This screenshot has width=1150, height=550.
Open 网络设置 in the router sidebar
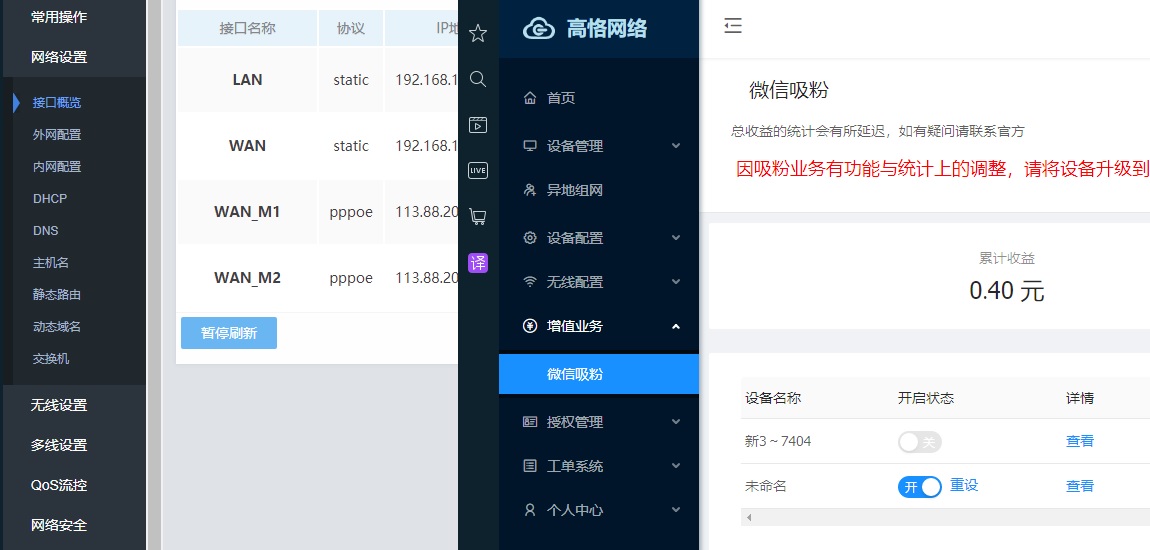pos(59,57)
